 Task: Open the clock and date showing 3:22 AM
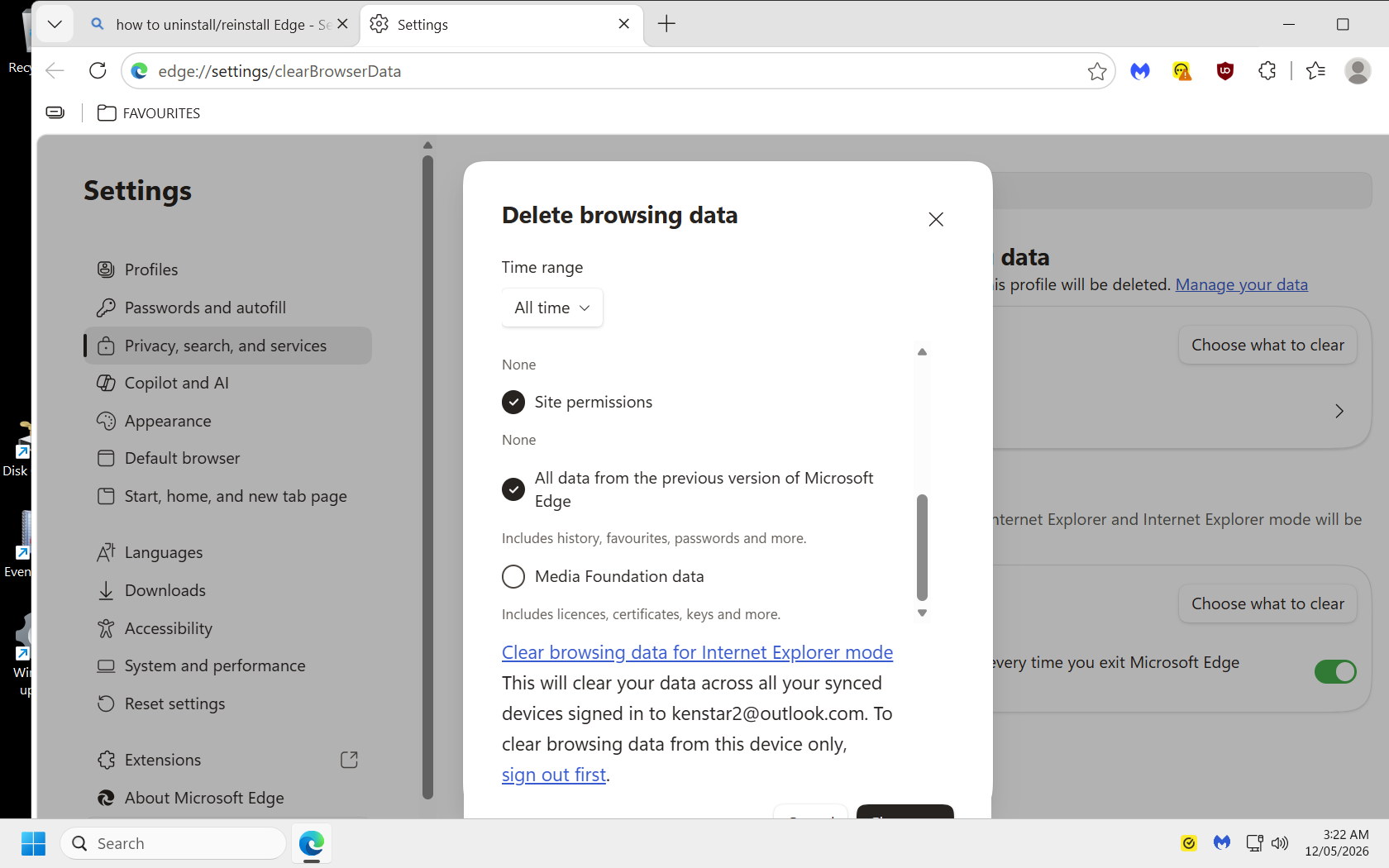pyautogui.click(x=1337, y=843)
